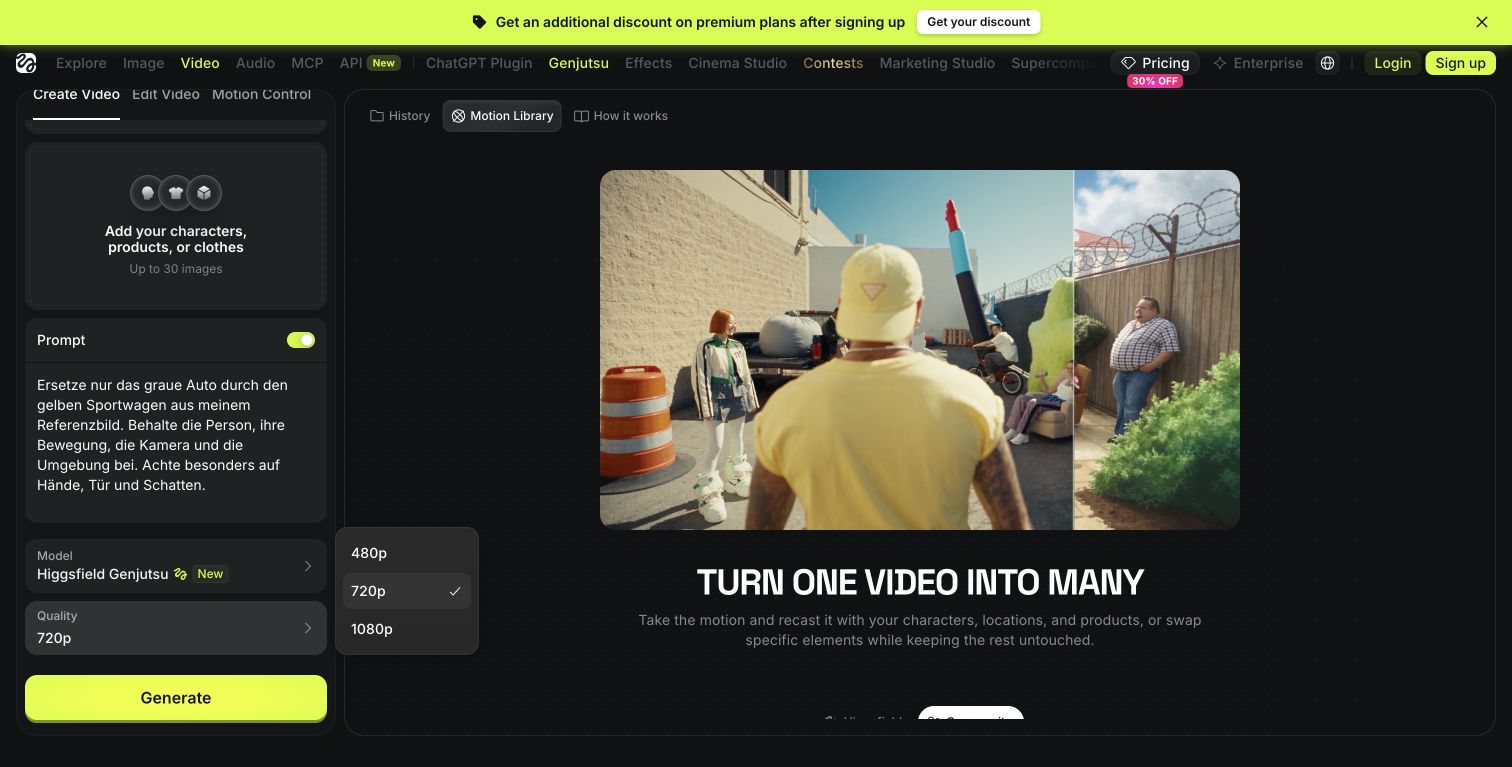Click the Genjutsu model logo icon
This screenshot has height=767, width=1512.
(x=180, y=574)
